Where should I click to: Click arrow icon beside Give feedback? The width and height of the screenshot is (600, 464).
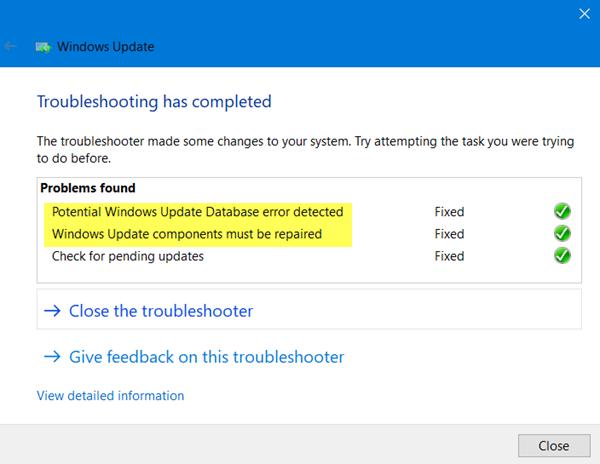pyautogui.click(x=52, y=357)
